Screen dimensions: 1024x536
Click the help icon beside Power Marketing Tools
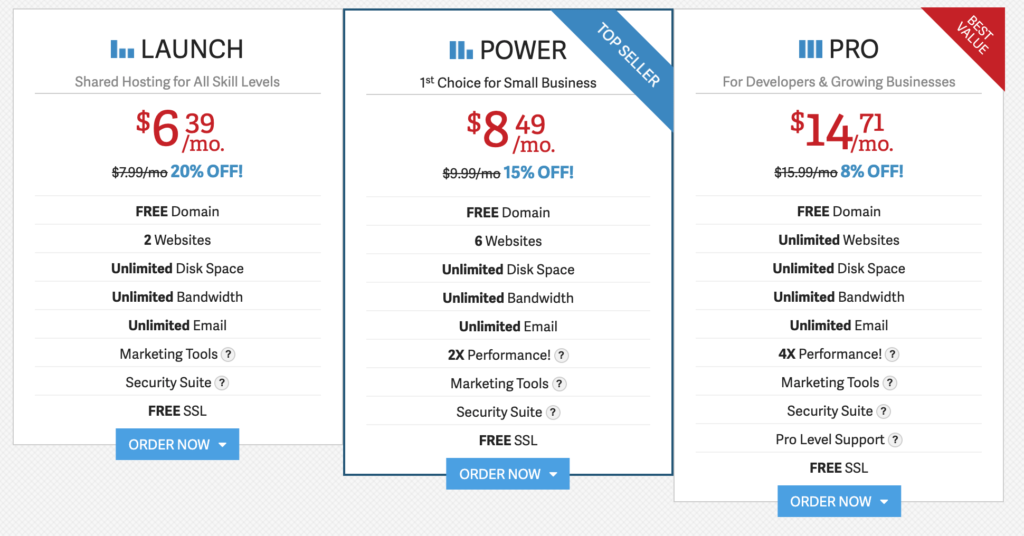click(x=560, y=384)
